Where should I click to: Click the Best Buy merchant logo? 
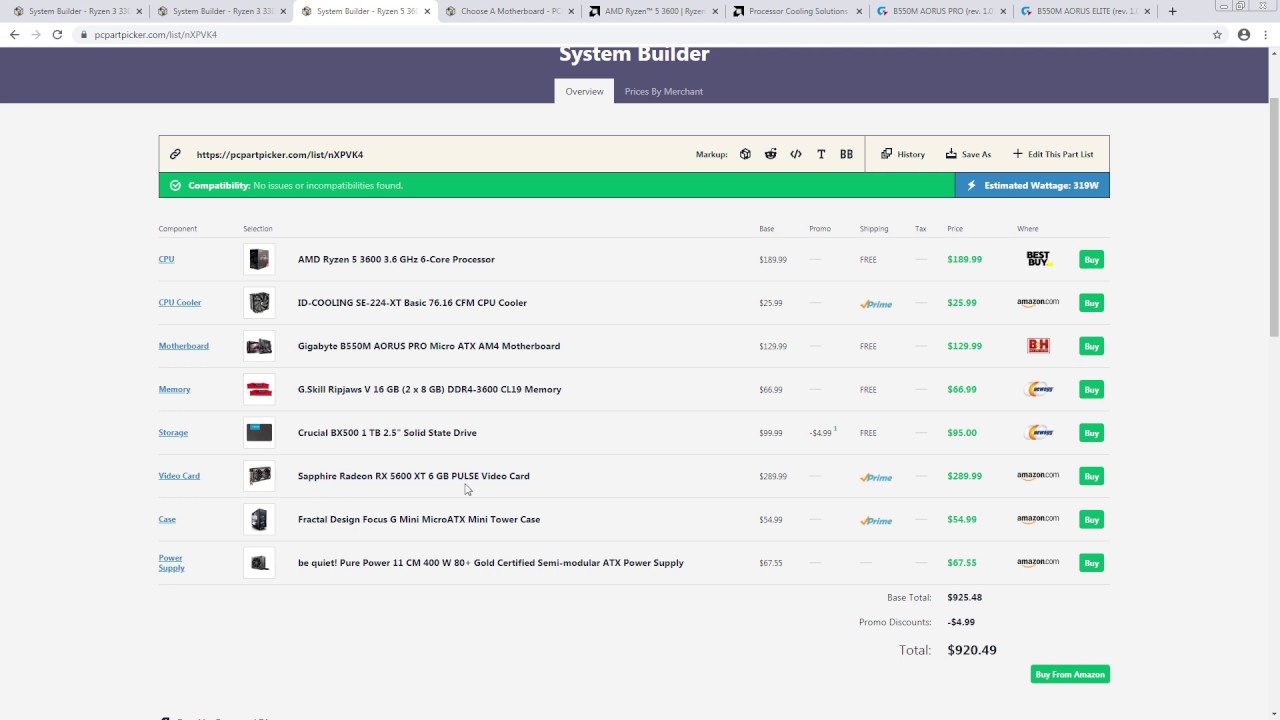pos(1038,259)
